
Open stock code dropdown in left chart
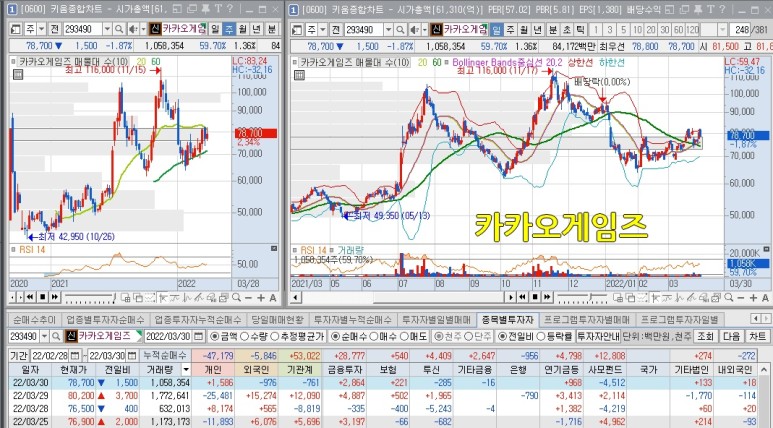coord(107,30)
